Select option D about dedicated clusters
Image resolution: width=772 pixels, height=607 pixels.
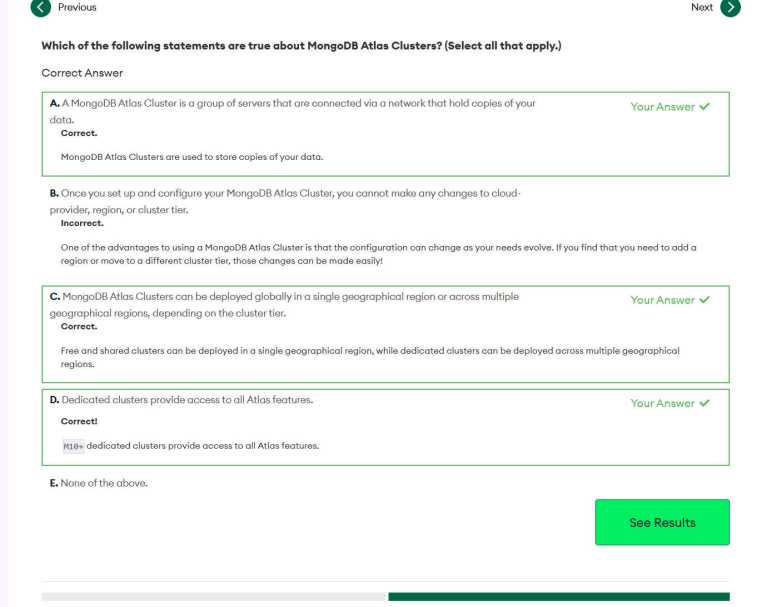click(181, 400)
